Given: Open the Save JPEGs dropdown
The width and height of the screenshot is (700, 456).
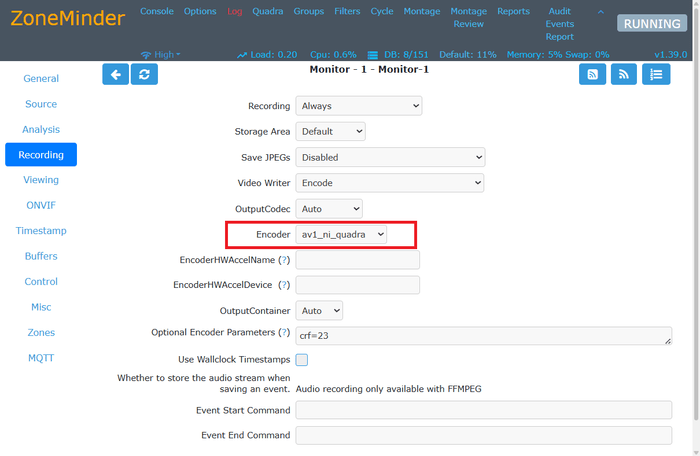Looking at the screenshot, I should tap(389, 157).
